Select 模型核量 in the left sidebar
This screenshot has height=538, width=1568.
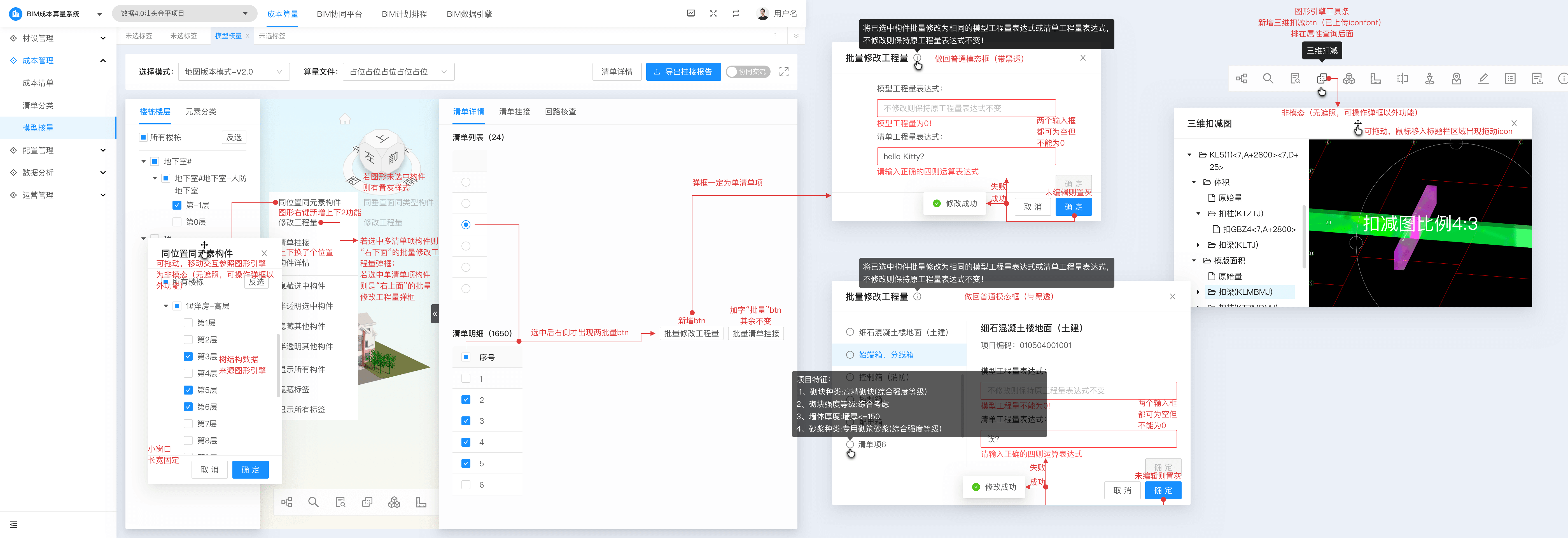point(38,128)
